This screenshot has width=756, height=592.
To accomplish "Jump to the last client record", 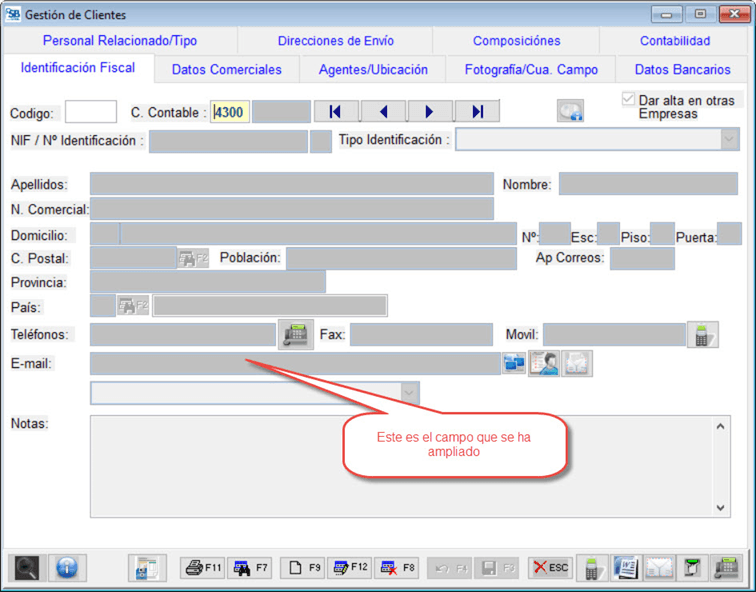I will (x=477, y=112).
